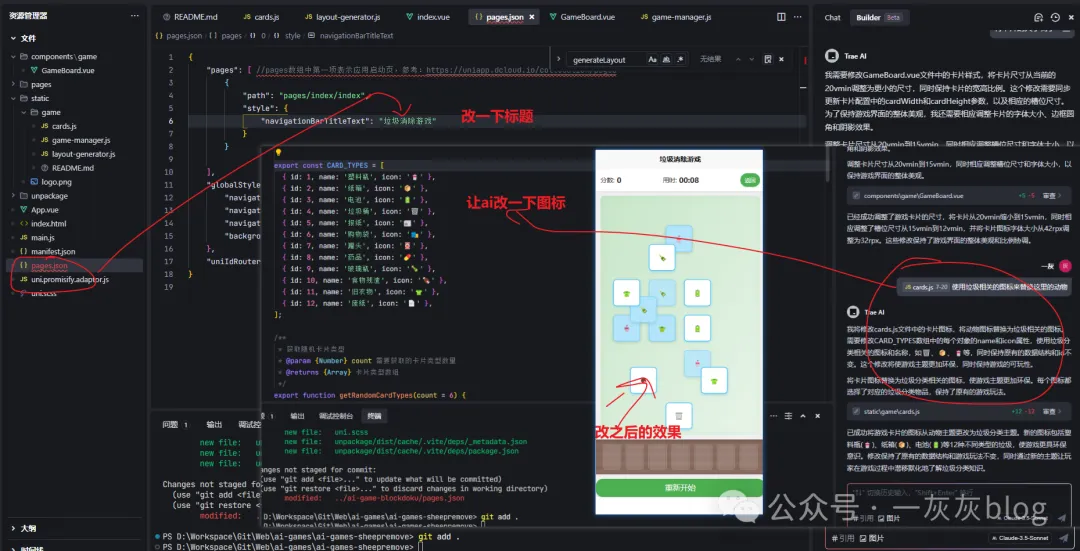Expand the replace field chevron
This screenshot has height=551, width=1080.
pyautogui.click(x=560, y=60)
